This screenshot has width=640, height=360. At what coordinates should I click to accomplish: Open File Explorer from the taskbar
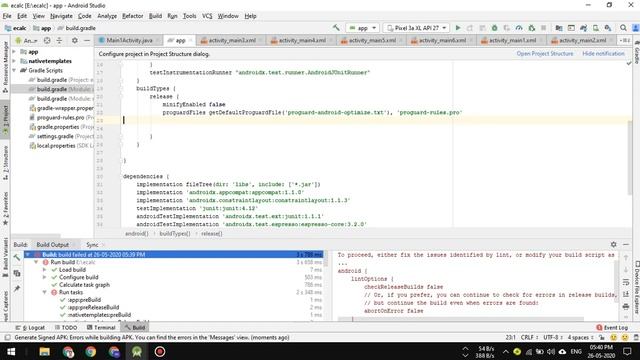44,351
